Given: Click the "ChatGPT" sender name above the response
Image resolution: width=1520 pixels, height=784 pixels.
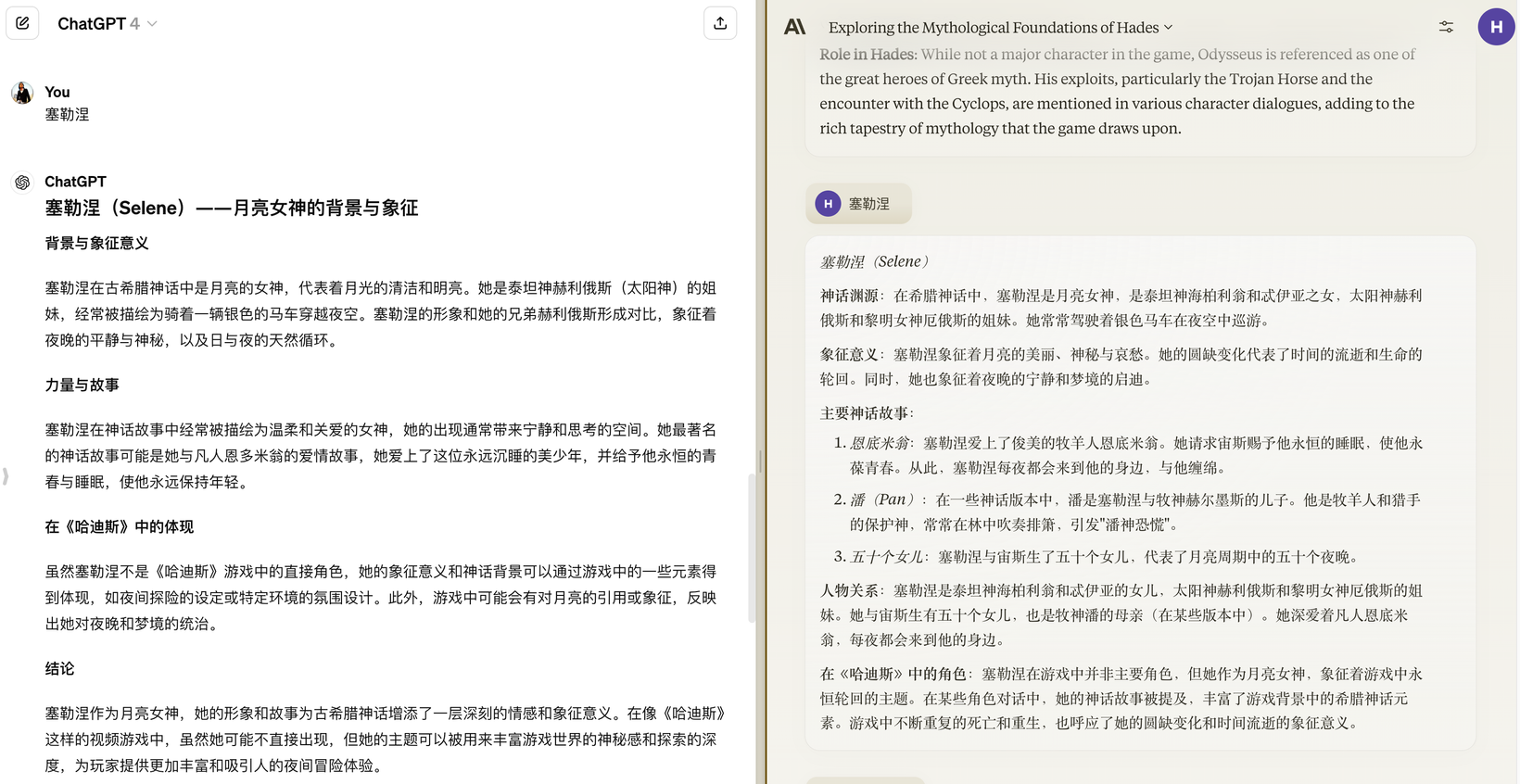Looking at the screenshot, I should 75,182.
